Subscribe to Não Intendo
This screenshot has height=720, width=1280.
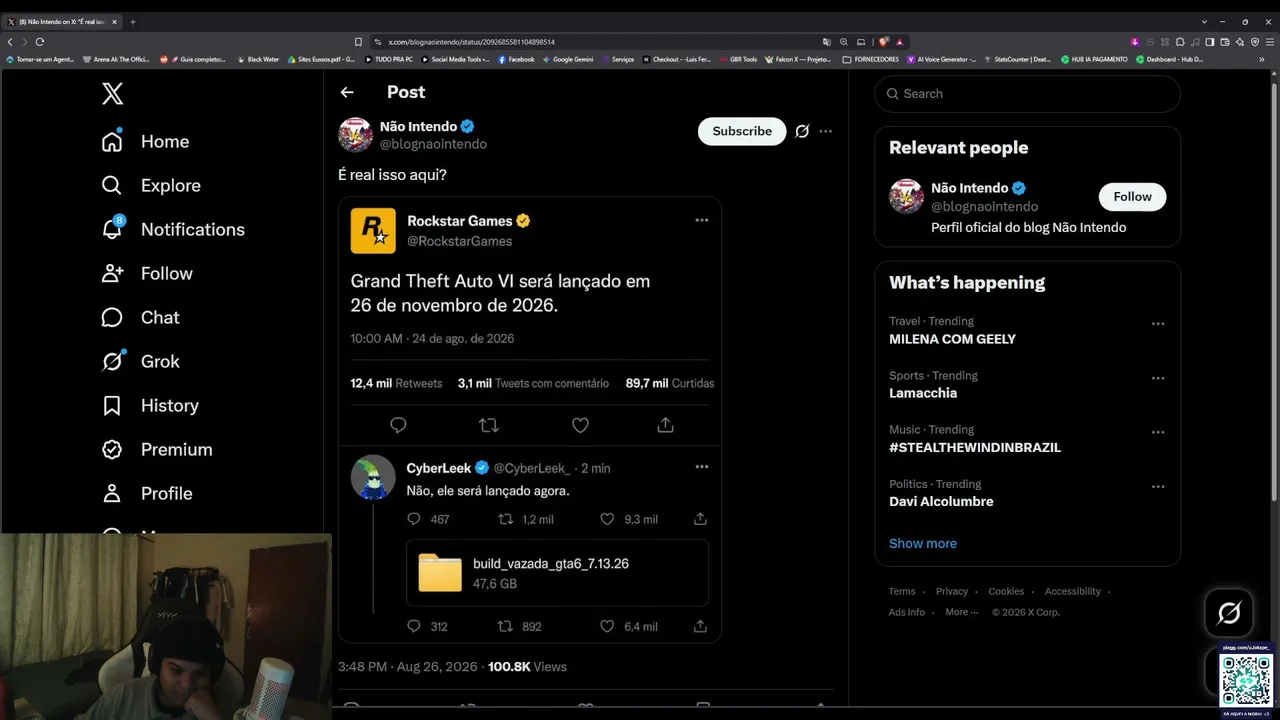[742, 131]
